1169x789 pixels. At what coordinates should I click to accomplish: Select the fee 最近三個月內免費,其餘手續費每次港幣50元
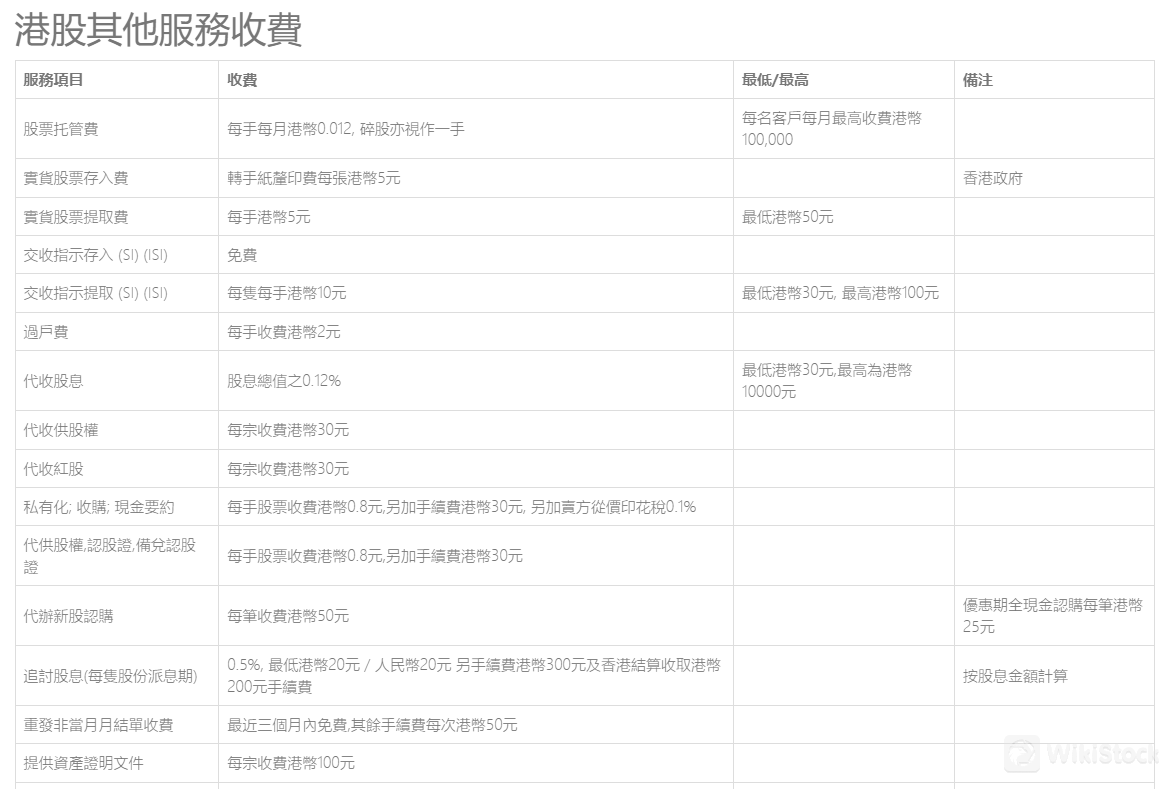point(372,725)
